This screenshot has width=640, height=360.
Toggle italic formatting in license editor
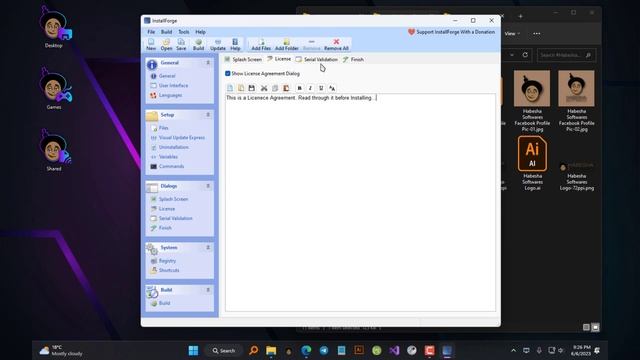[x=310, y=88]
